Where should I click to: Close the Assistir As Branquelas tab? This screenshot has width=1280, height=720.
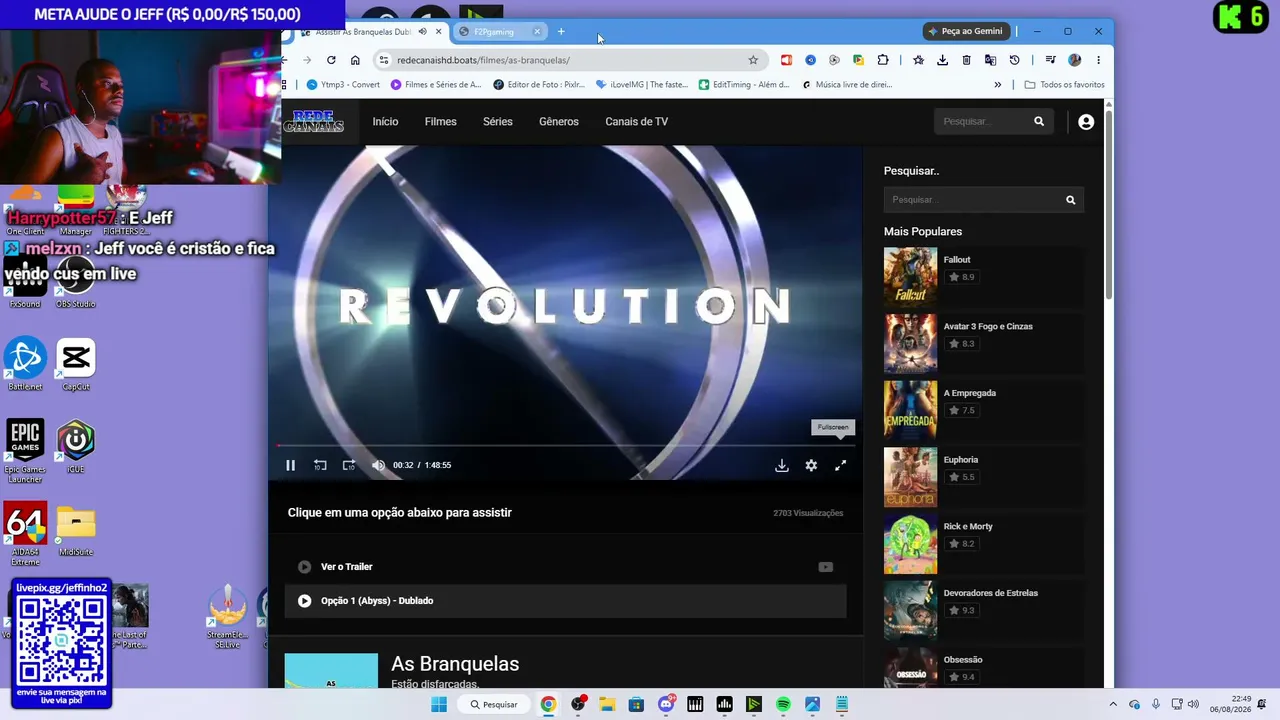pyautogui.click(x=438, y=32)
